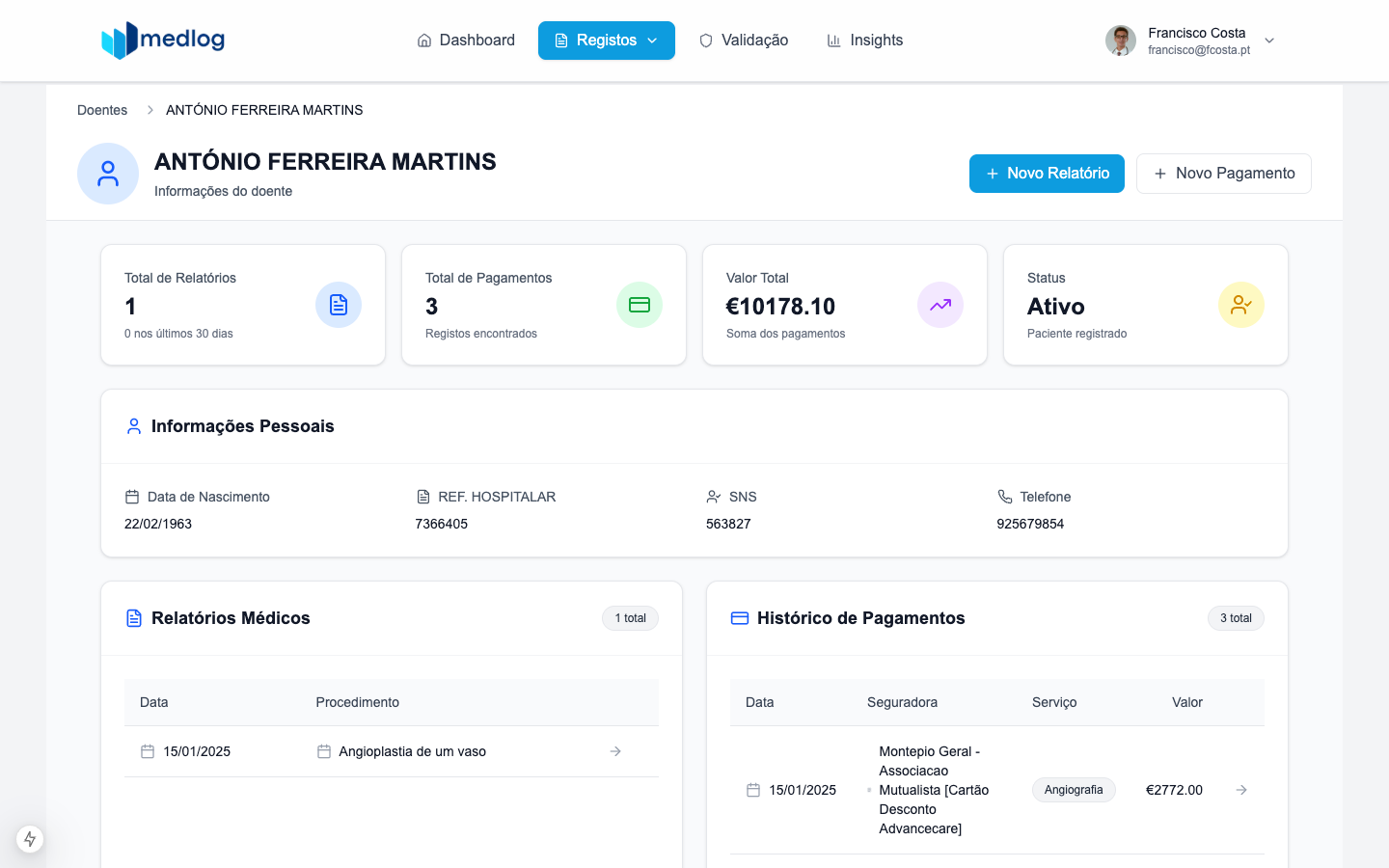Open the Angioplastia report row arrow
This screenshot has width=1389, height=868.
point(615,751)
